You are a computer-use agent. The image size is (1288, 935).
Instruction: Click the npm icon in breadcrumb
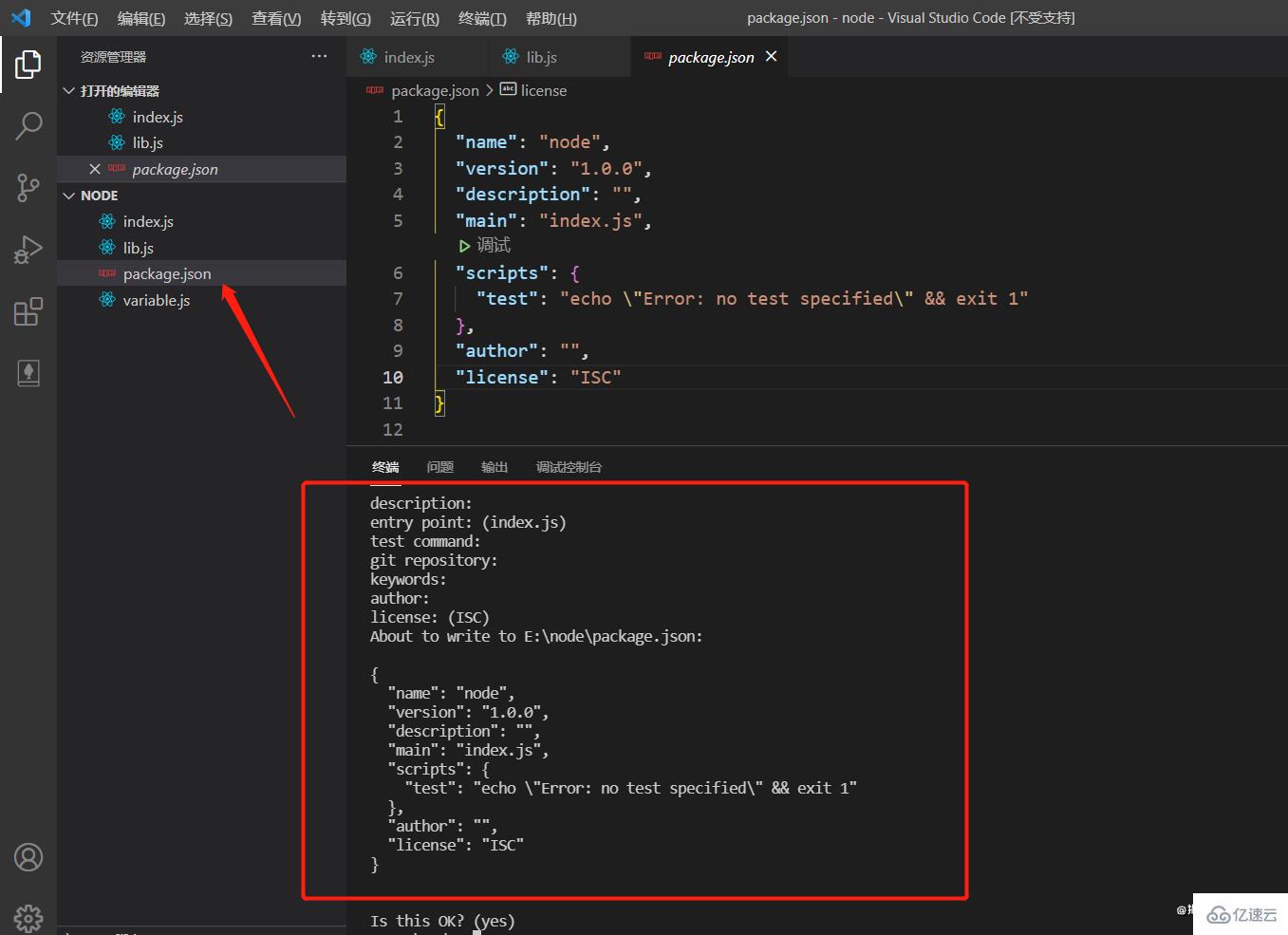coord(375,90)
